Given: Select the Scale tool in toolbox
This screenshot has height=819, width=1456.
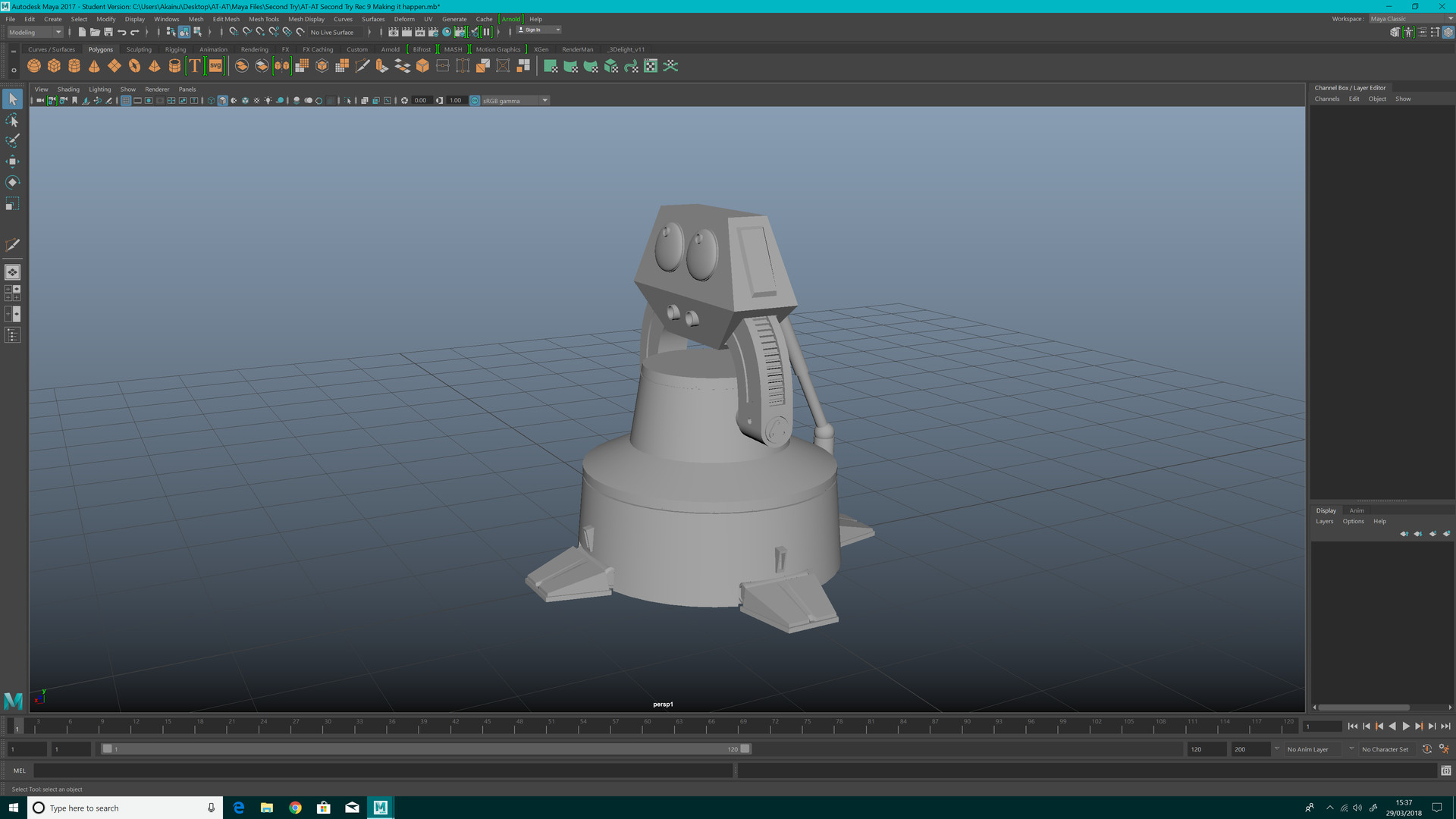Looking at the screenshot, I should click(12, 203).
